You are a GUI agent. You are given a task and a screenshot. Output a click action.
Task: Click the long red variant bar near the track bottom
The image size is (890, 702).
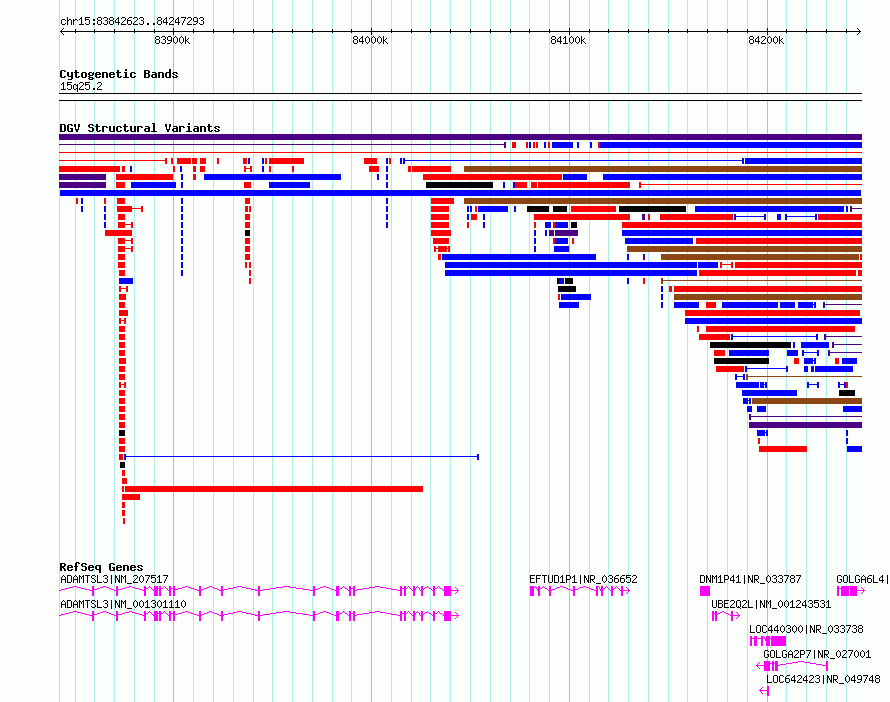273,489
